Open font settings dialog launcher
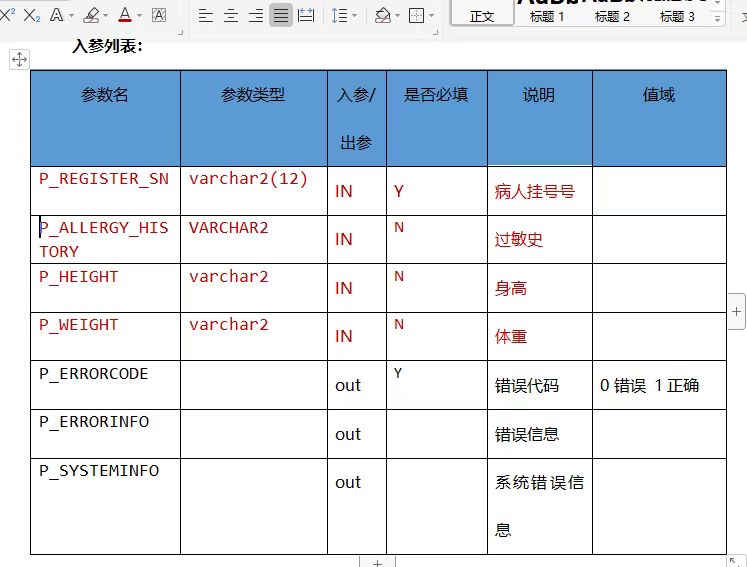The width and height of the screenshot is (747, 567). (x=180, y=33)
